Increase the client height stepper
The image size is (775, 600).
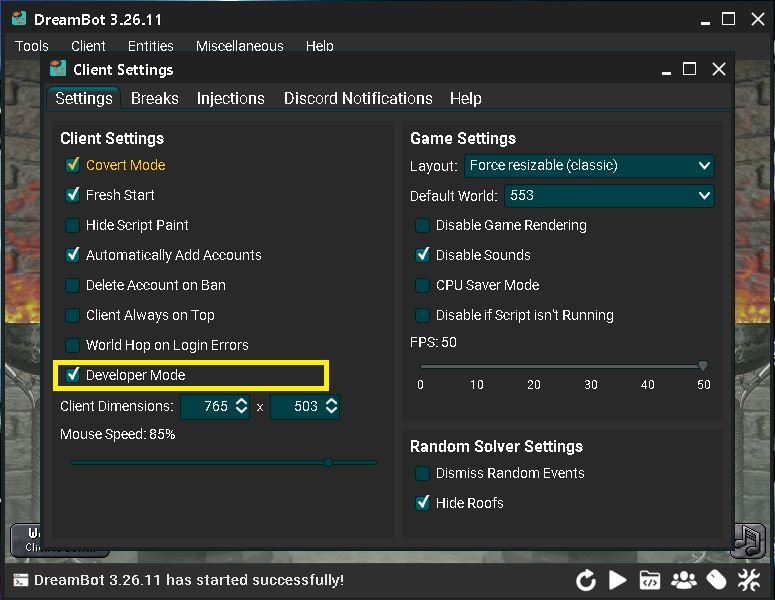[x=332, y=401]
